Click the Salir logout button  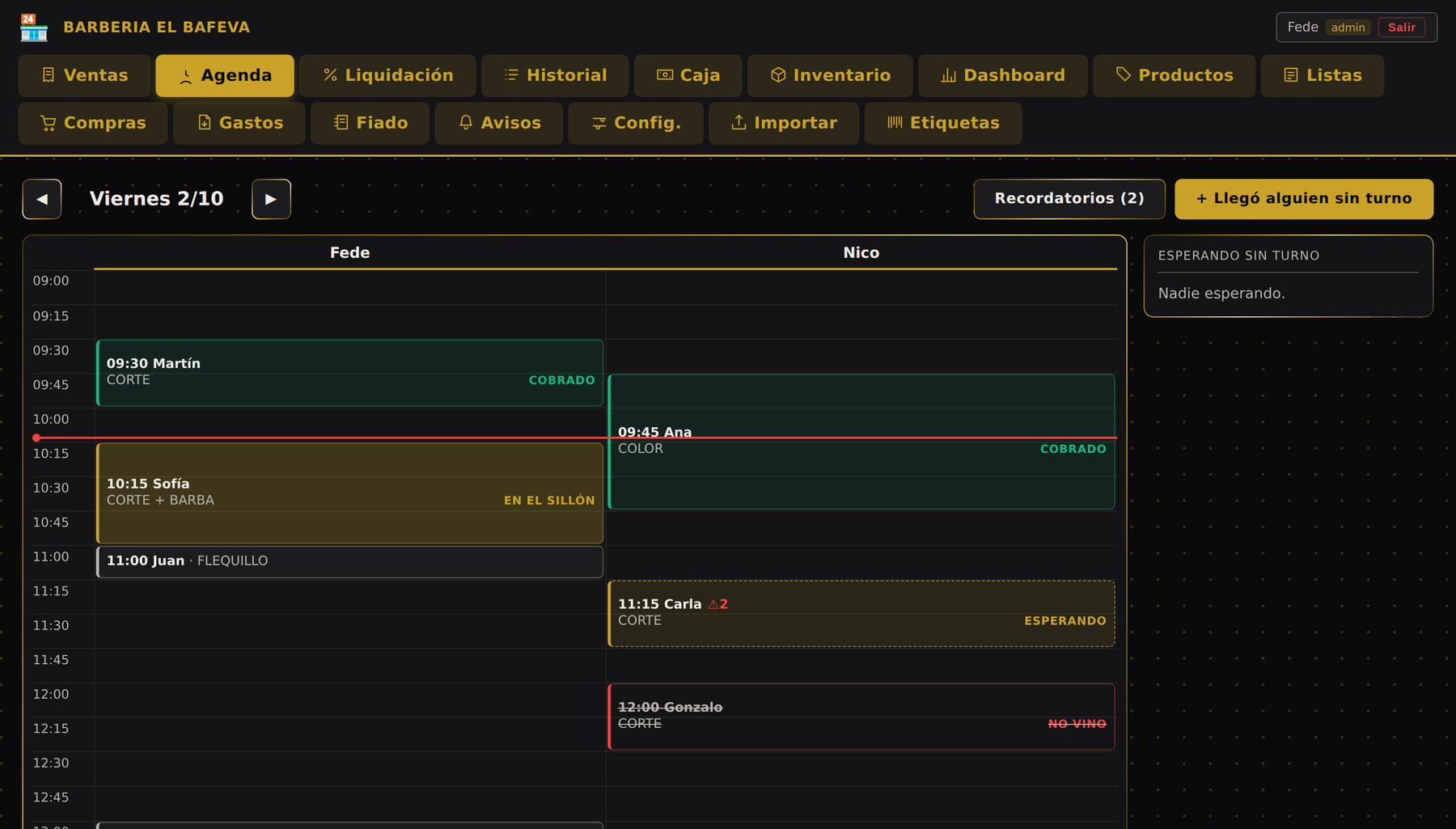1402,27
